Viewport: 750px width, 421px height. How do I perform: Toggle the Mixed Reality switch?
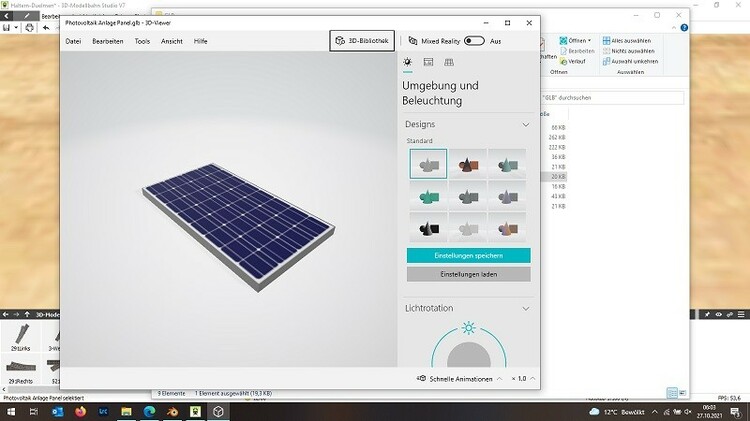click(x=474, y=41)
